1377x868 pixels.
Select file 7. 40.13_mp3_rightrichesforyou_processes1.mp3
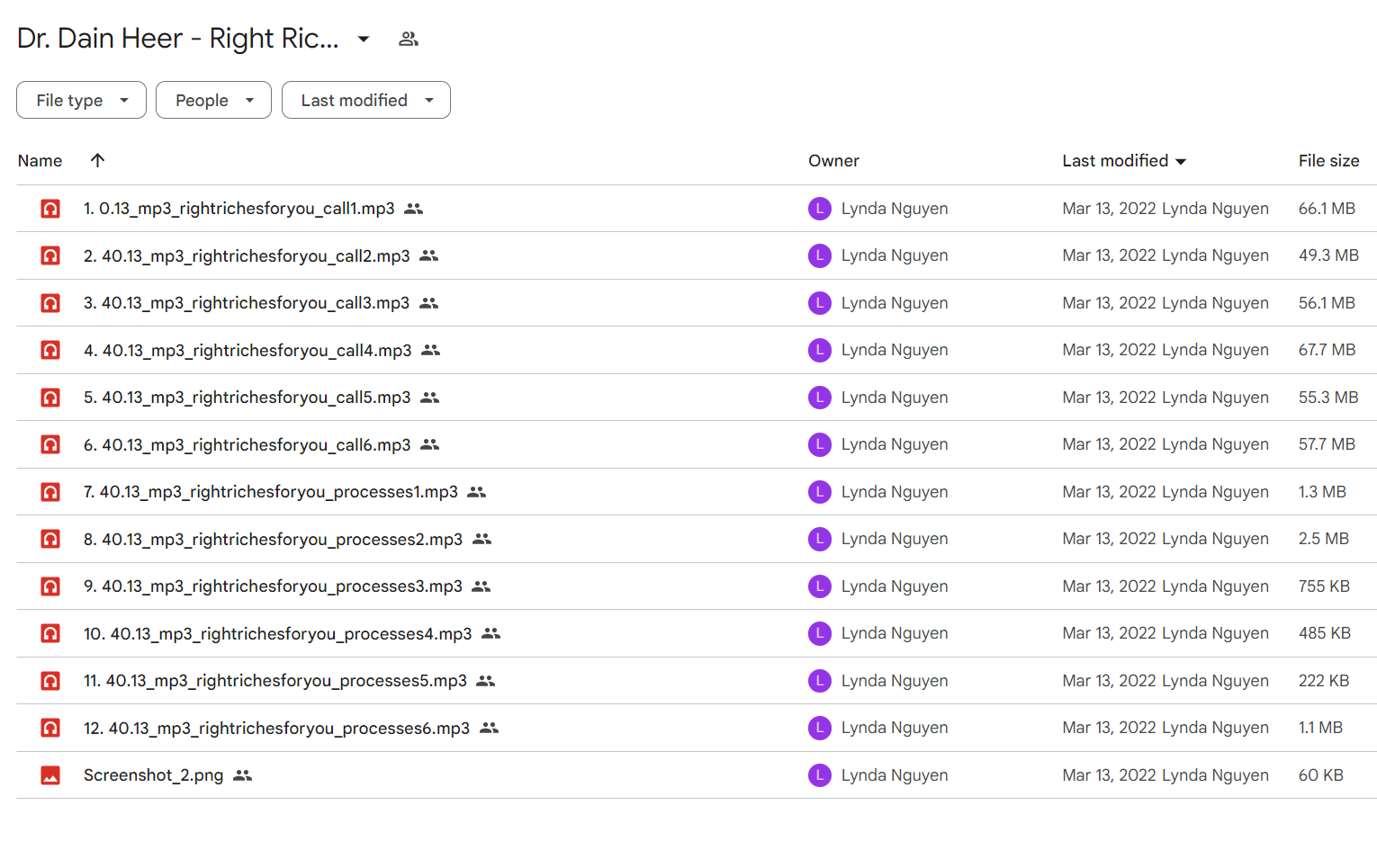(271, 492)
